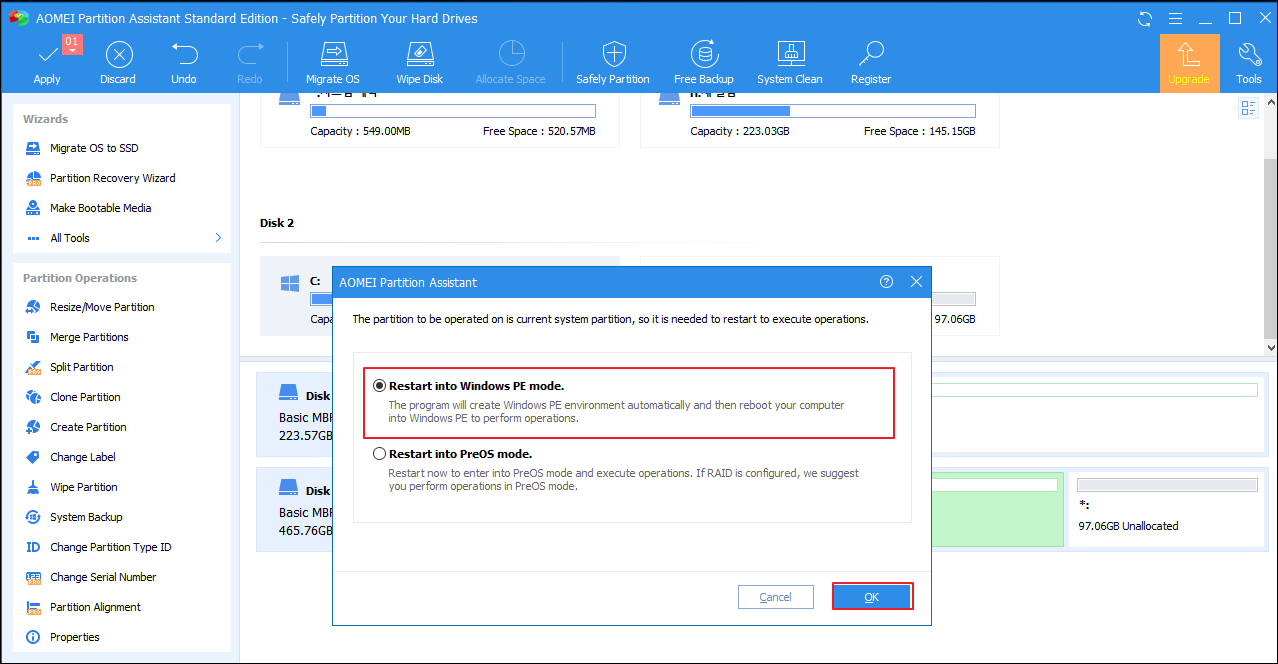Select the C: partition card

[x=295, y=296]
